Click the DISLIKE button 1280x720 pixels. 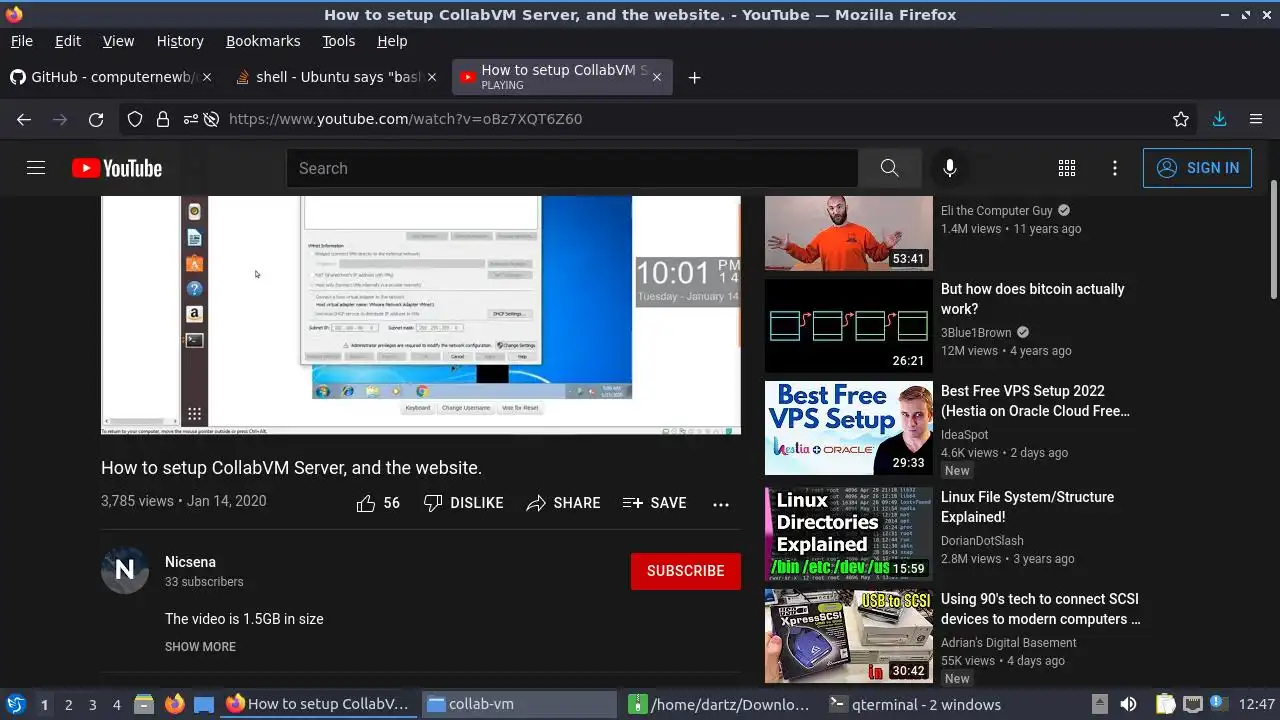(463, 503)
